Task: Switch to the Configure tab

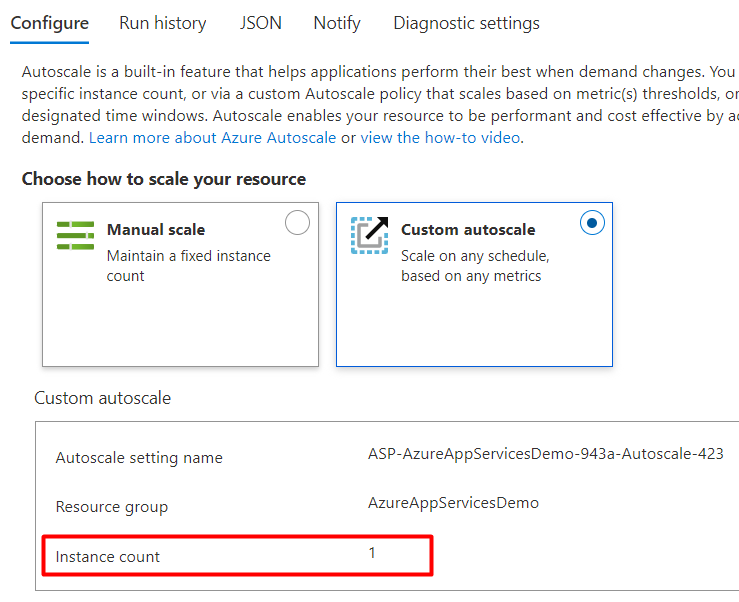Action: pyautogui.click(x=49, y=23)
